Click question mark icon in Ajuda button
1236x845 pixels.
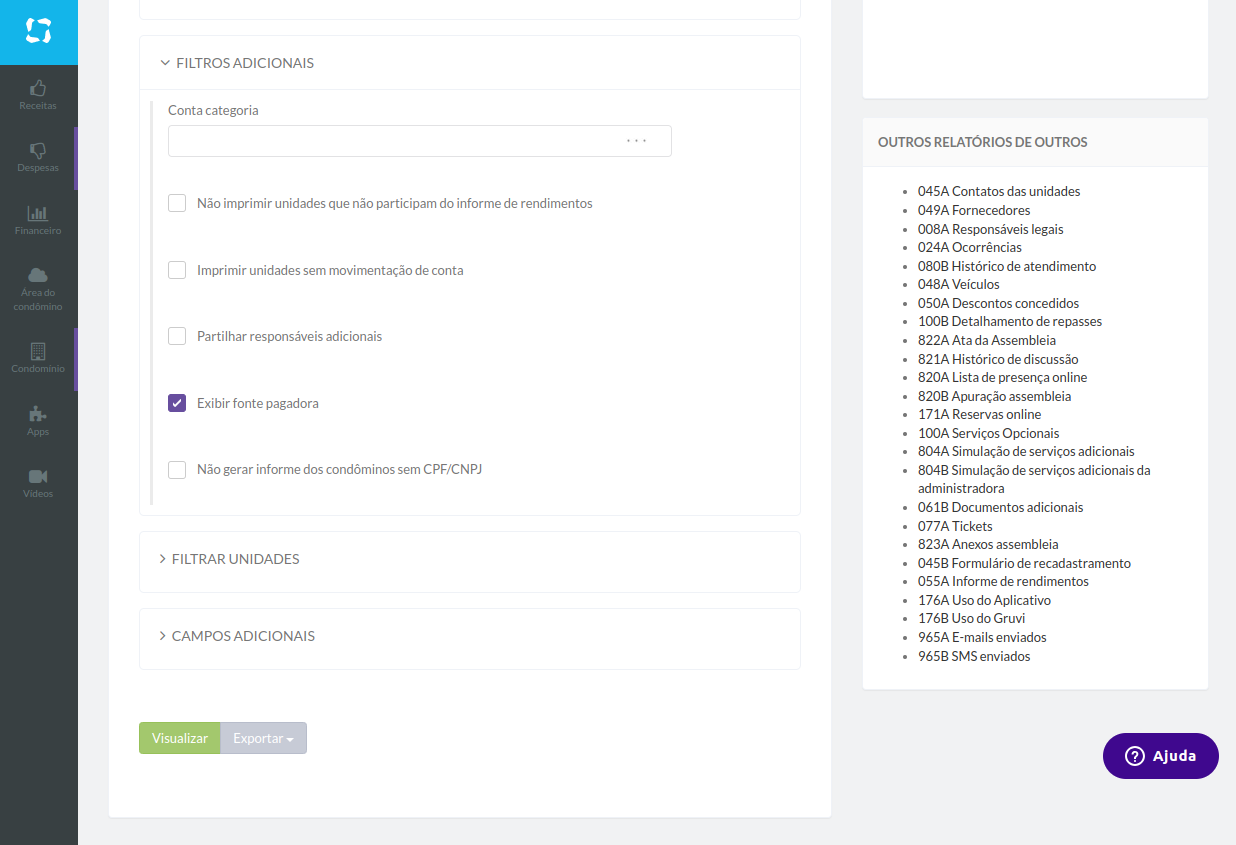[x=1134, y=756]
